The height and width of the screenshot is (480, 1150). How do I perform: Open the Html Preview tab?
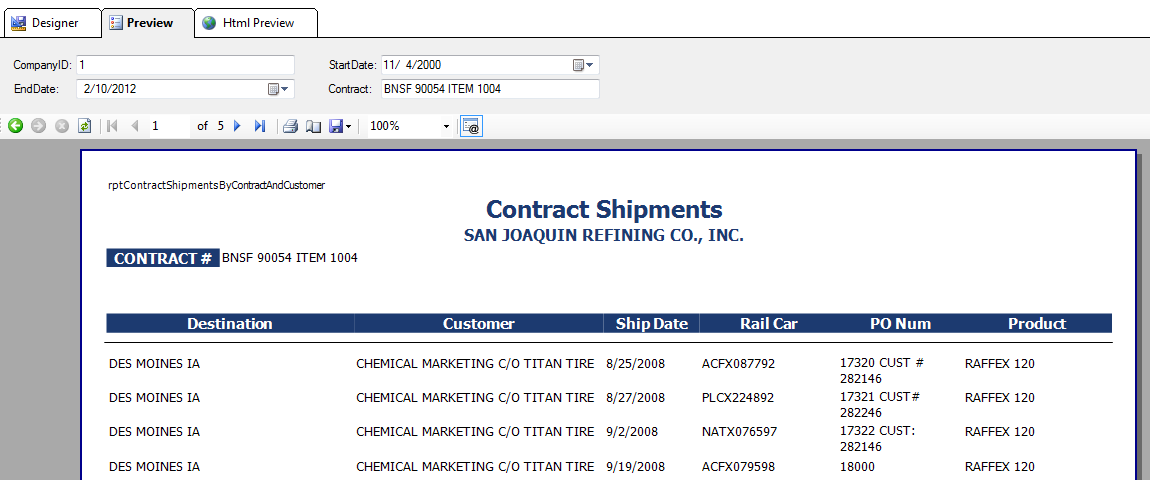click(255, 23)
